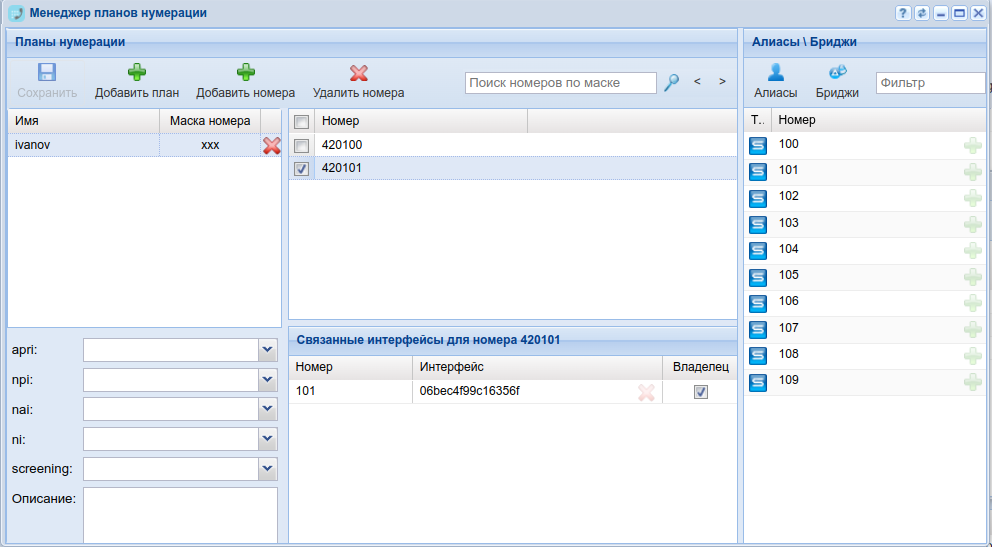Click the Маска номера column header
Screen dimensions: 992x547
coord(209,121)
